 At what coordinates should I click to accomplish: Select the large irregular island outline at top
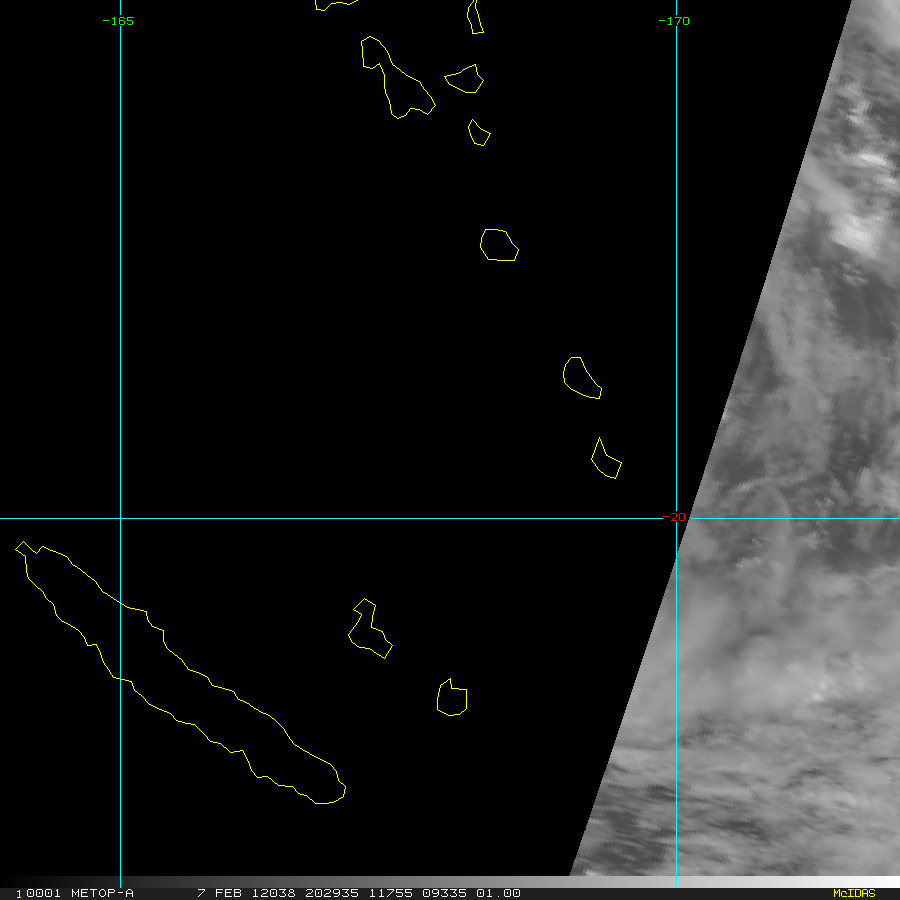(x=398, y=77)
